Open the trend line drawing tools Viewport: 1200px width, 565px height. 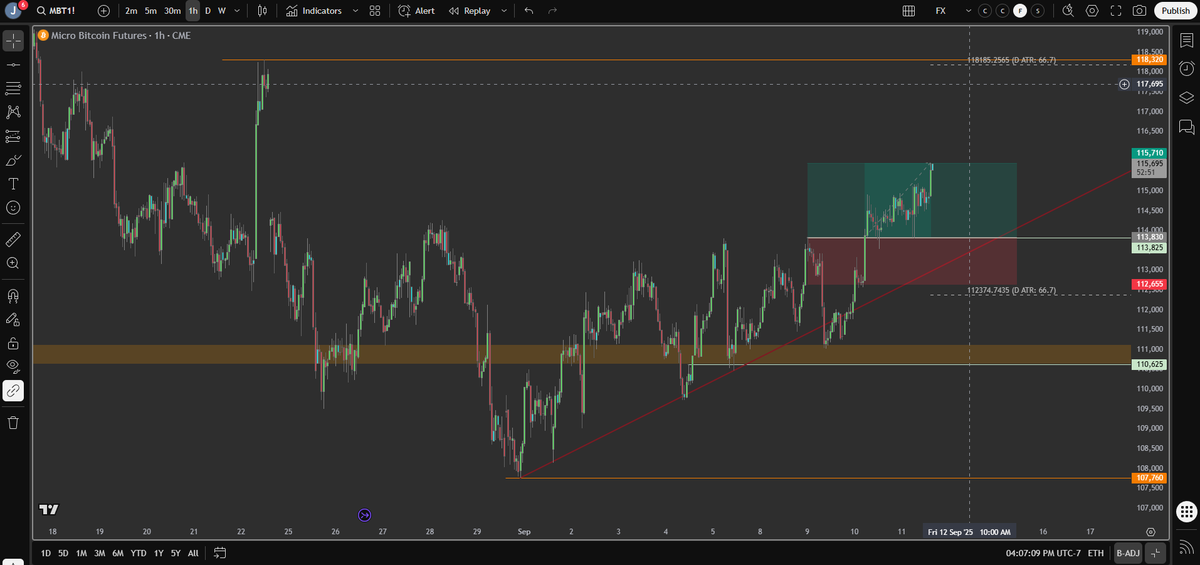pos(13,63)
